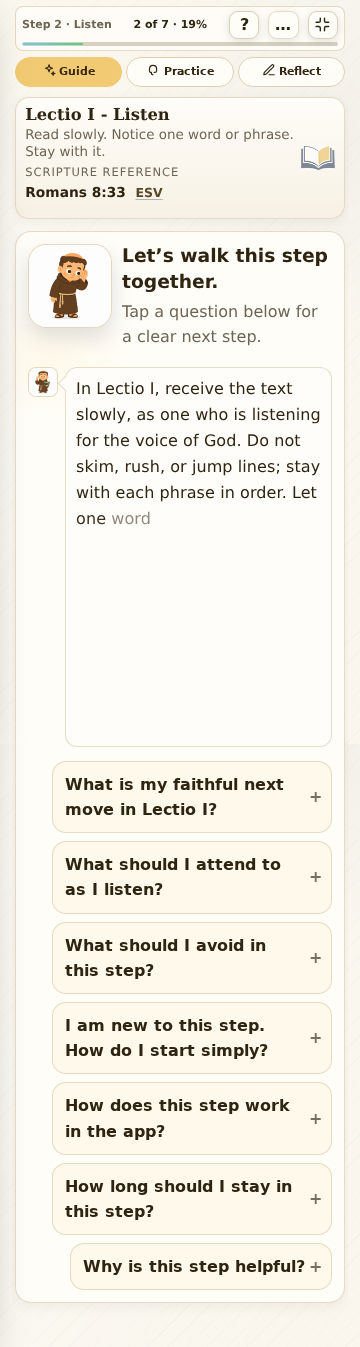
Task: Open the Reflect tab
Action: pos(291,72)
